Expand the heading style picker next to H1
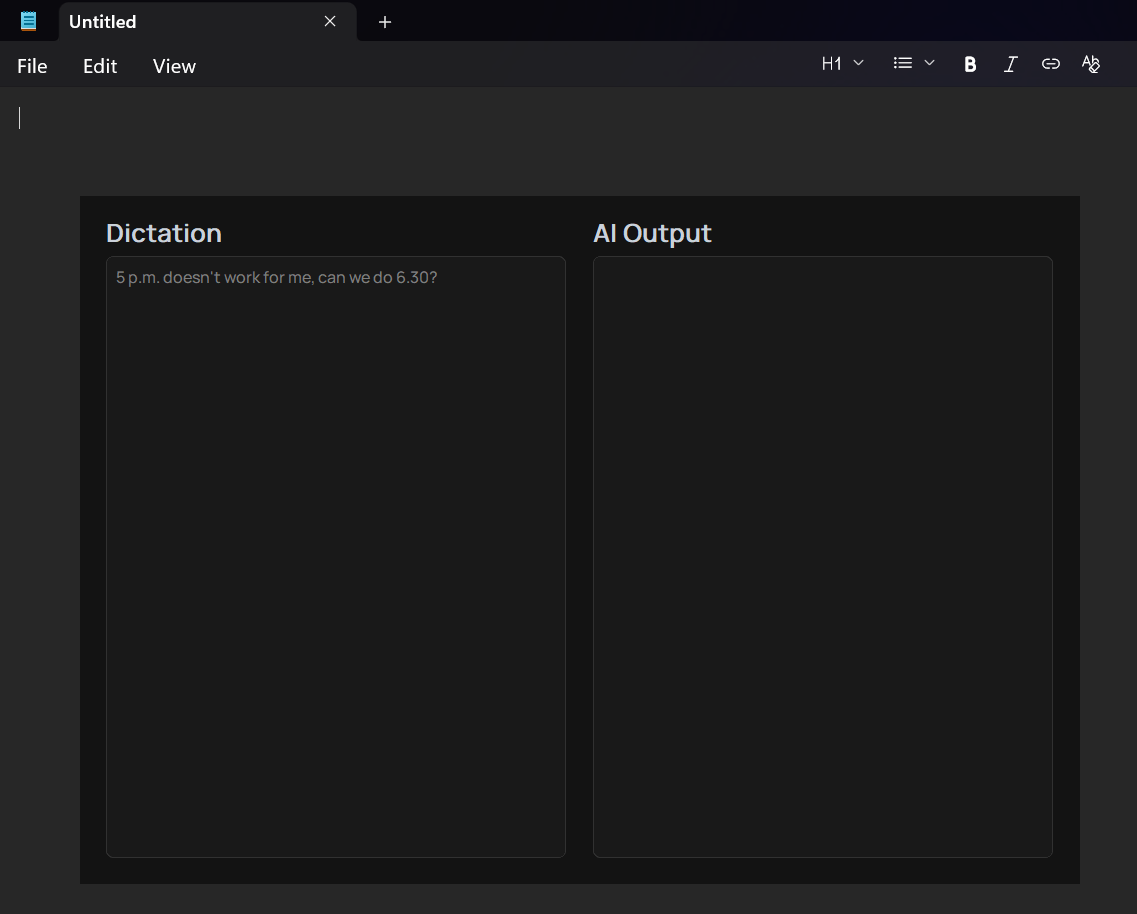 (858, 63)
